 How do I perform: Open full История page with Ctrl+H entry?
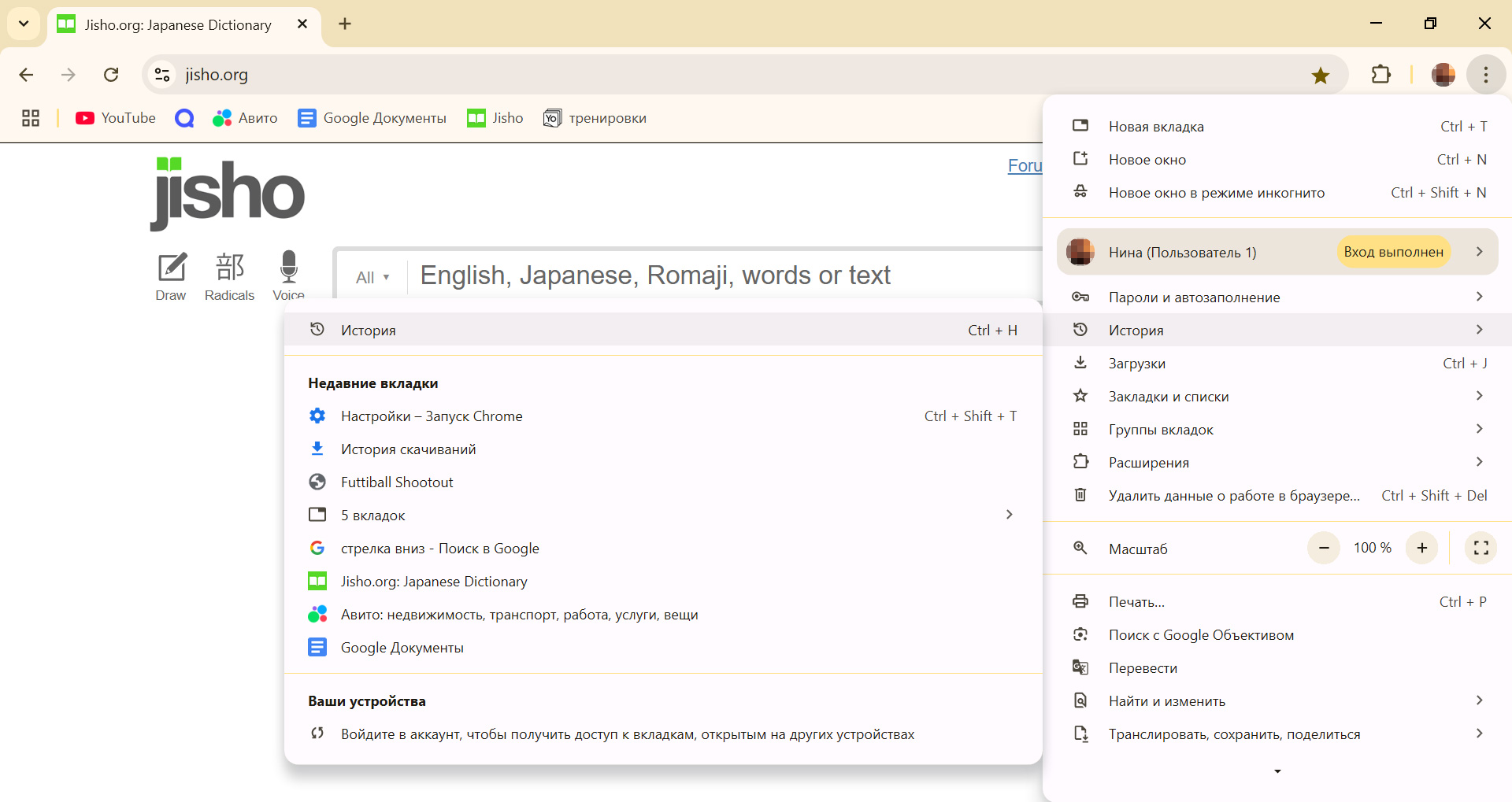coord(661,330)
